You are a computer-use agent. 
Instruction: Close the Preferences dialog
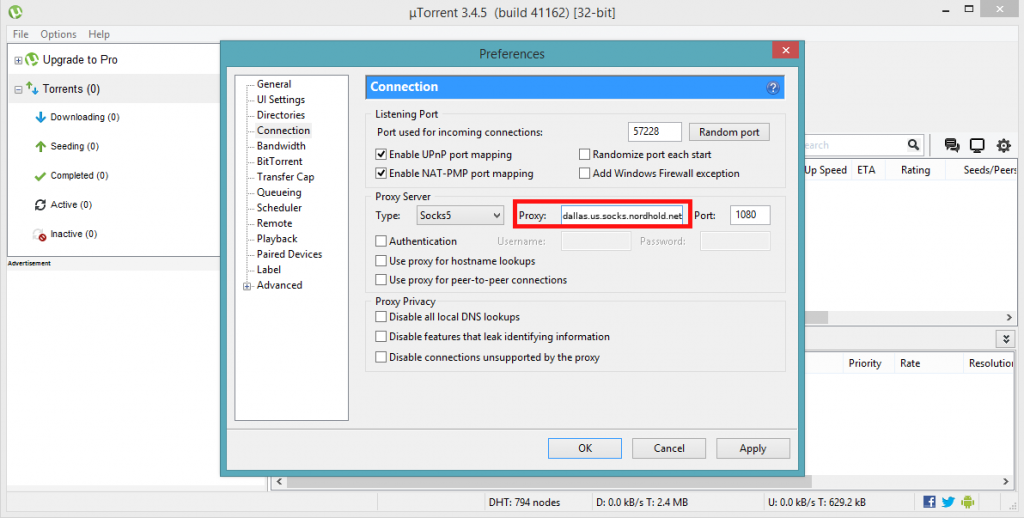coord(786,50)
